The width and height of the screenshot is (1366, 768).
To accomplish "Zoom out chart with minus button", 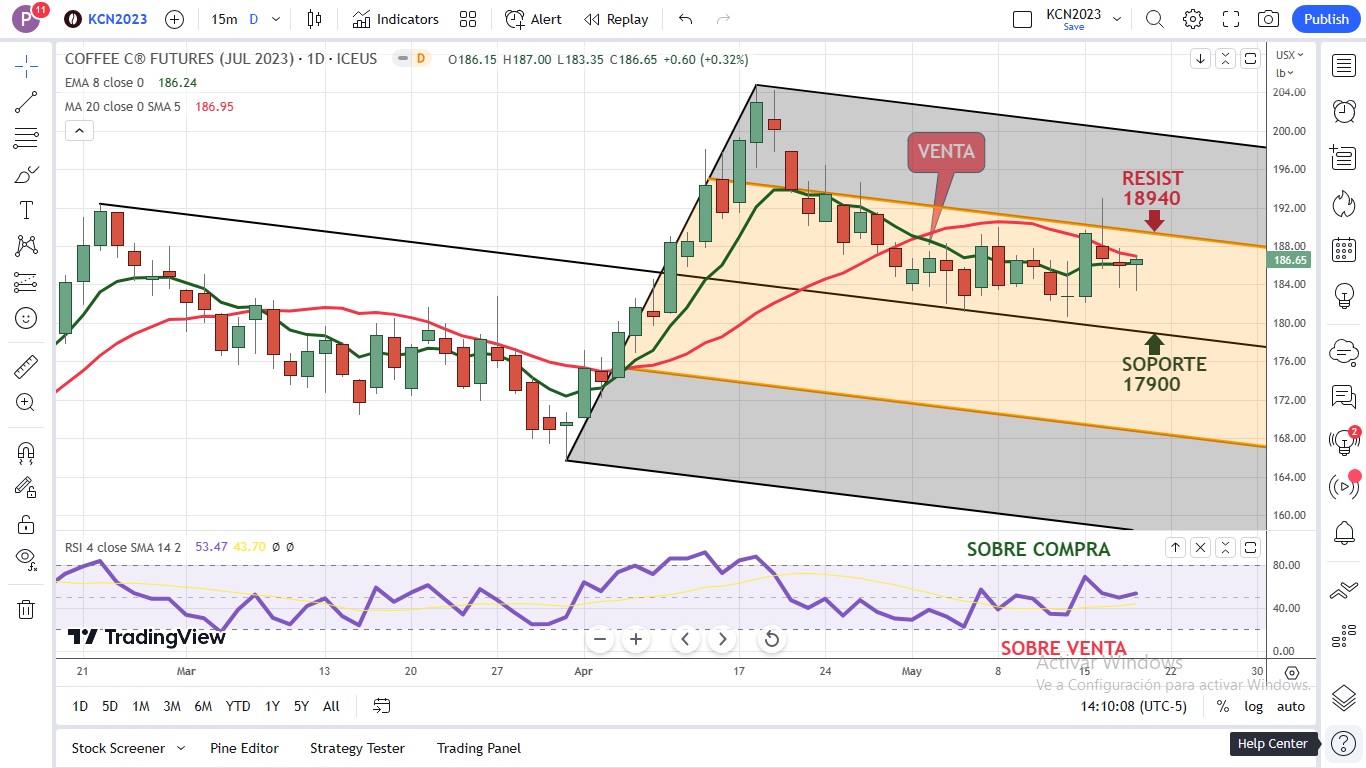I will coord(600,639).
